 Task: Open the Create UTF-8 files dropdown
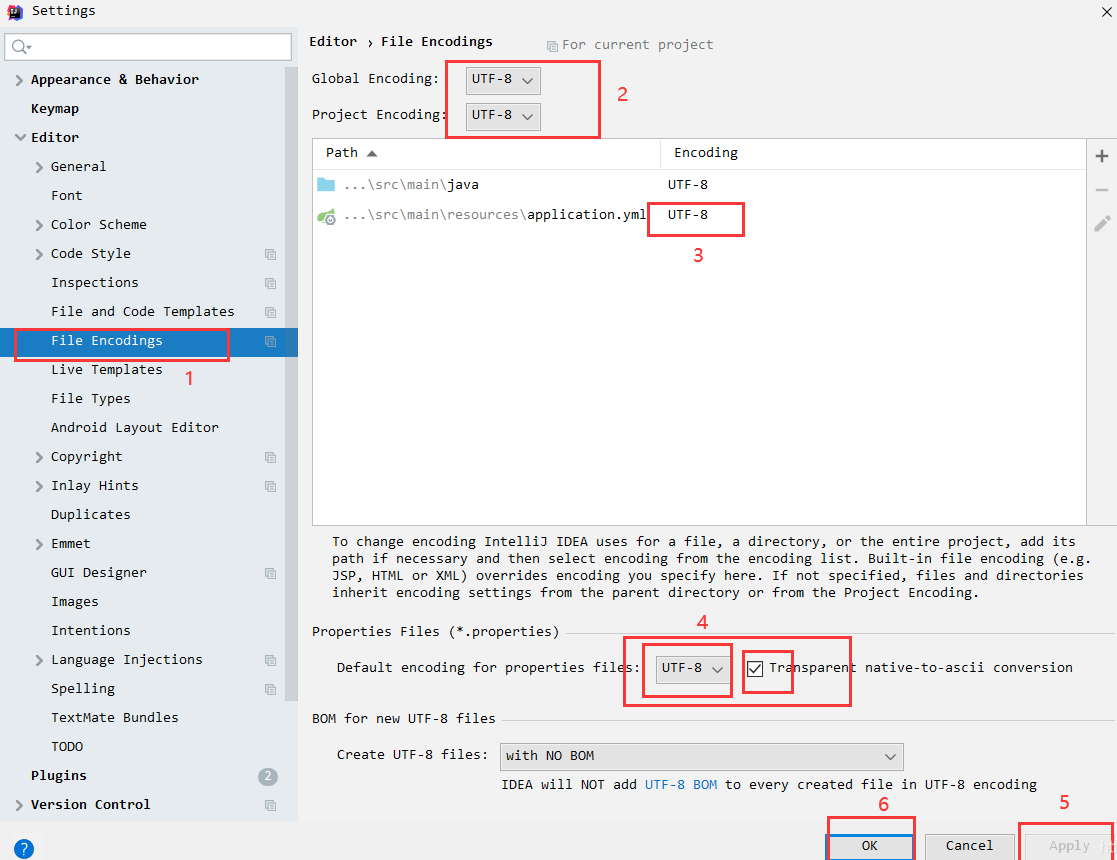(700, 757)
